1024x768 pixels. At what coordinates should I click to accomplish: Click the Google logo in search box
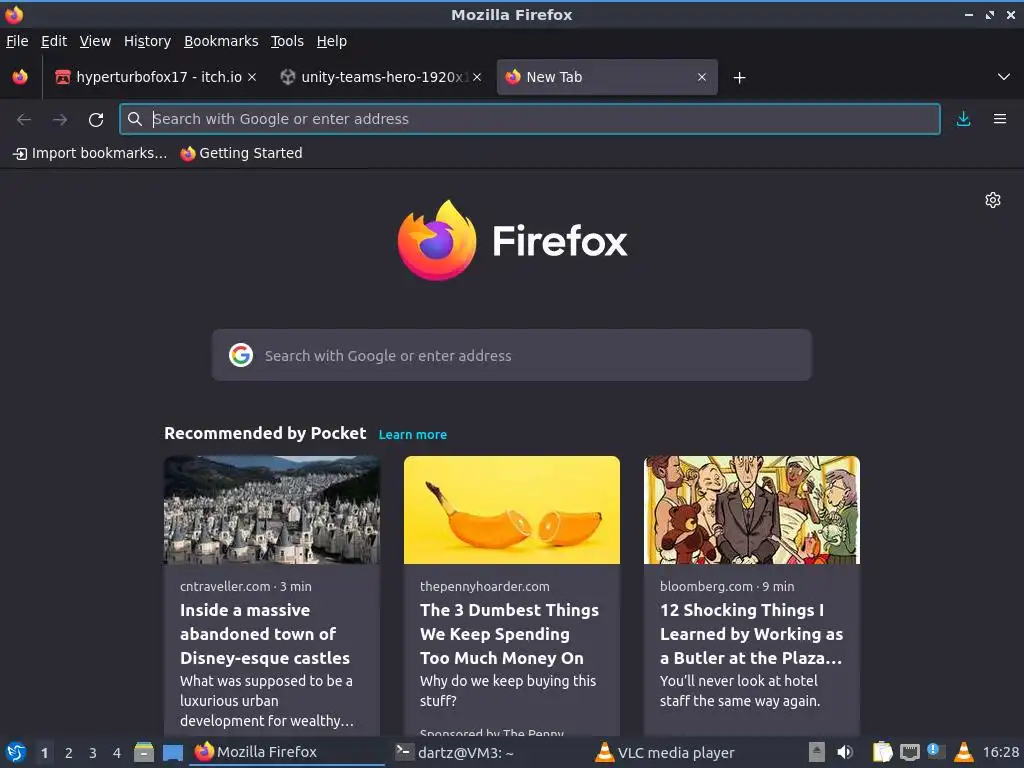click(x=241, y=355)
